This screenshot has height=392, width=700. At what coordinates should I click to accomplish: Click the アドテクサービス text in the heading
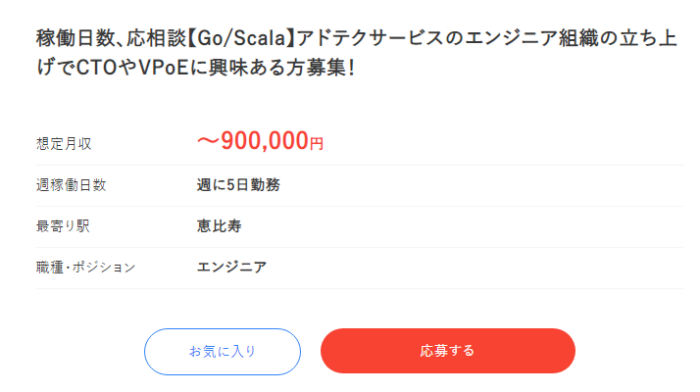click(370, 38)
